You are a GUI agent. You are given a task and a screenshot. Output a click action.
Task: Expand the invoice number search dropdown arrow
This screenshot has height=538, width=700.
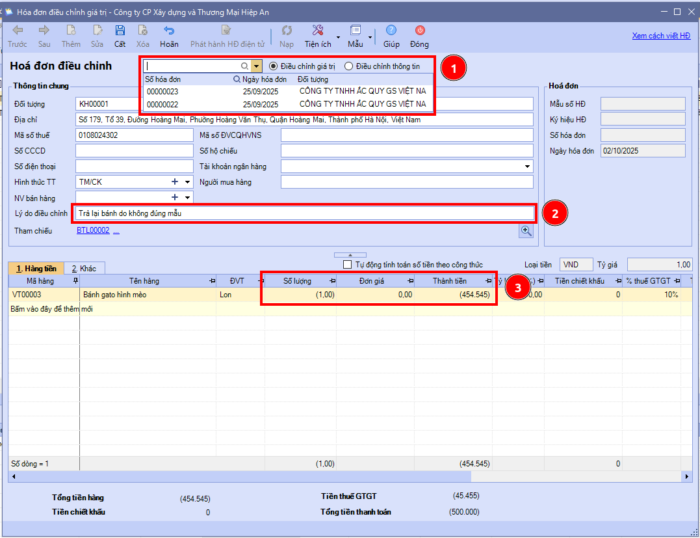point(256,66)
